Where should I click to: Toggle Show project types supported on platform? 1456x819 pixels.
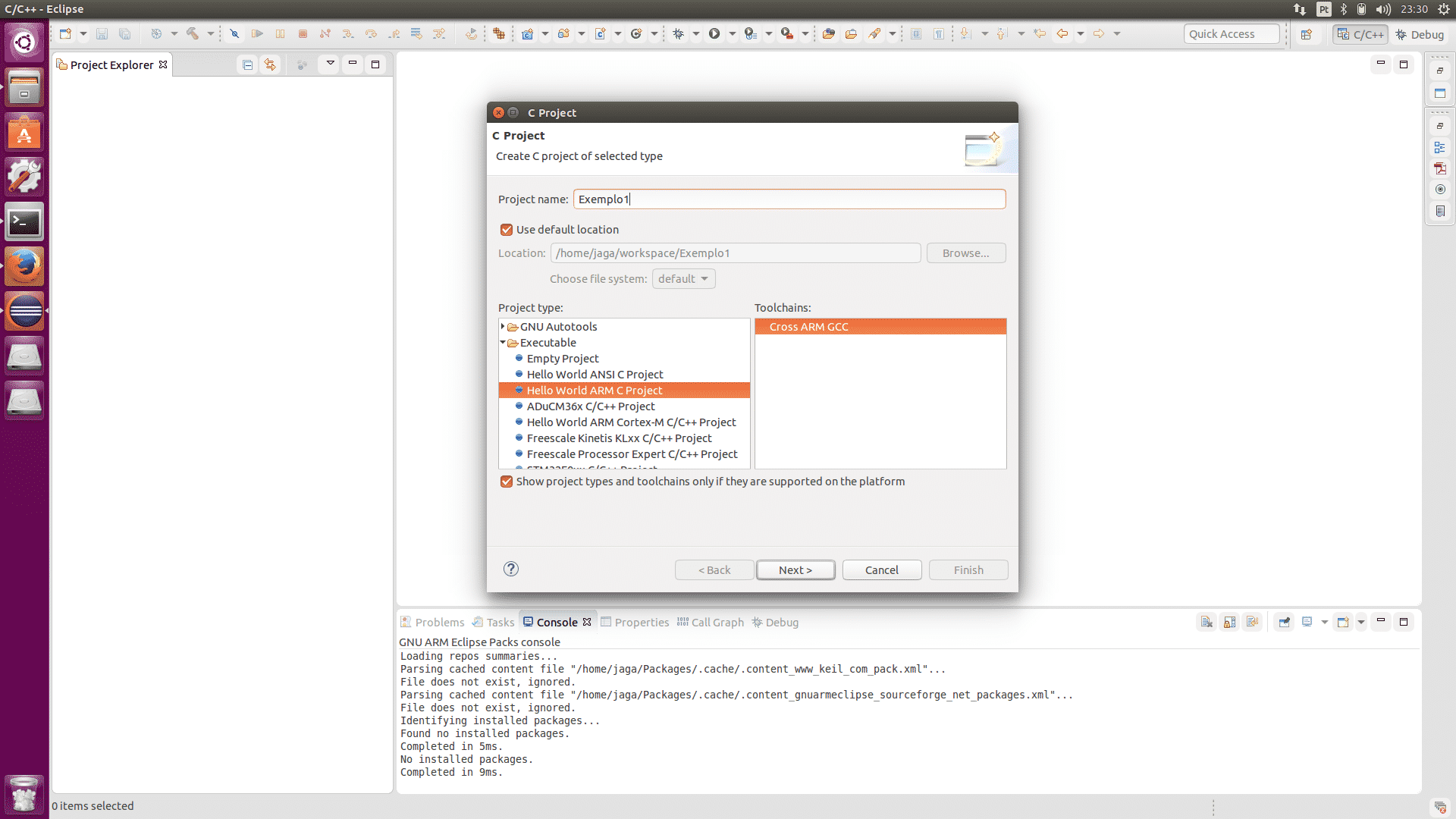pos(507,482)
